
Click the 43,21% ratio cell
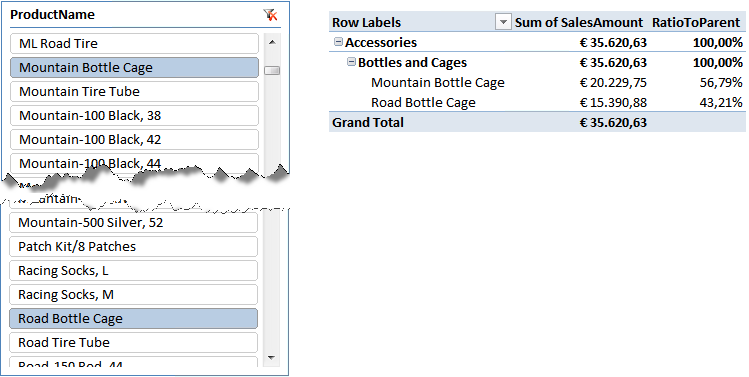coord(721,103)
